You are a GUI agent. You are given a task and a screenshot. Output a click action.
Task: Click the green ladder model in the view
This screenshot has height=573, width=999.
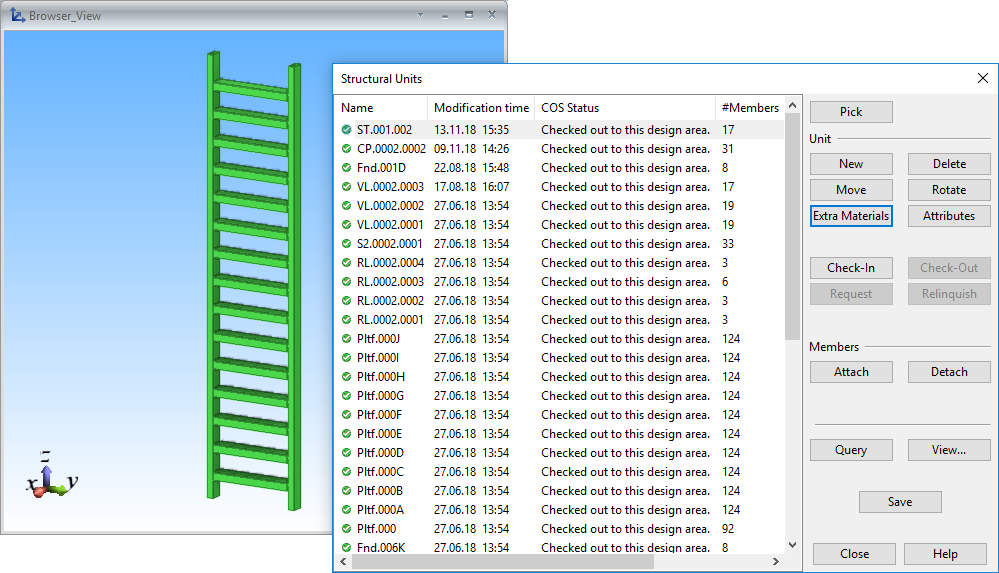pyautogui.click(x=253, y=280)
